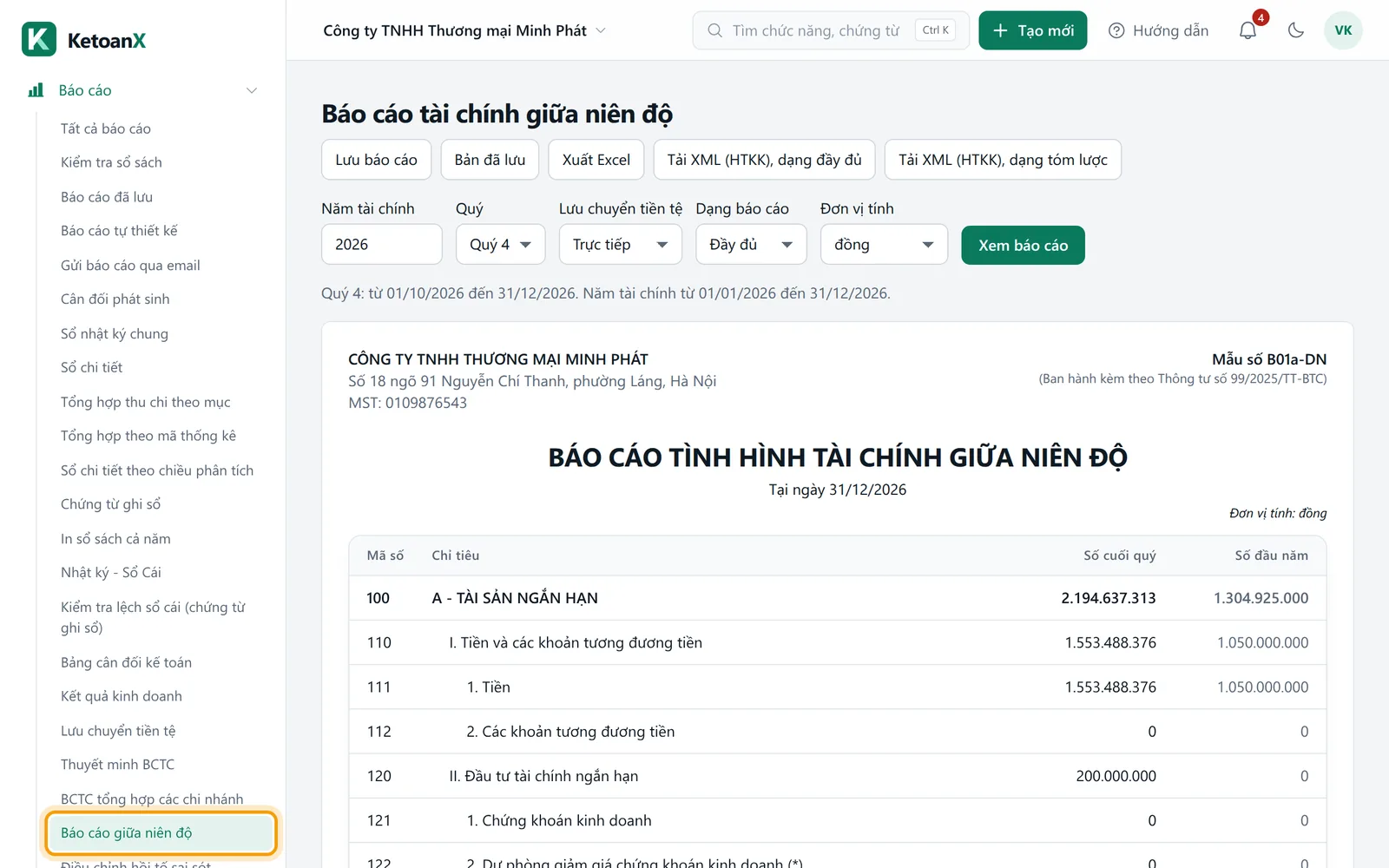
Task: Go to Thuyết minh BCTC
Action: click(x=117, y=765)
